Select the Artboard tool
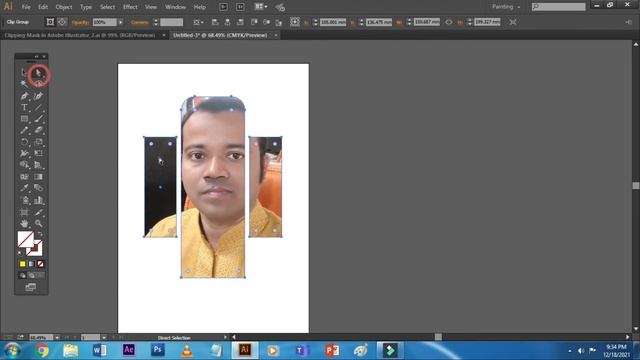Image resolution: width=640 pixels, height=360 pixels. pos(24,212)
